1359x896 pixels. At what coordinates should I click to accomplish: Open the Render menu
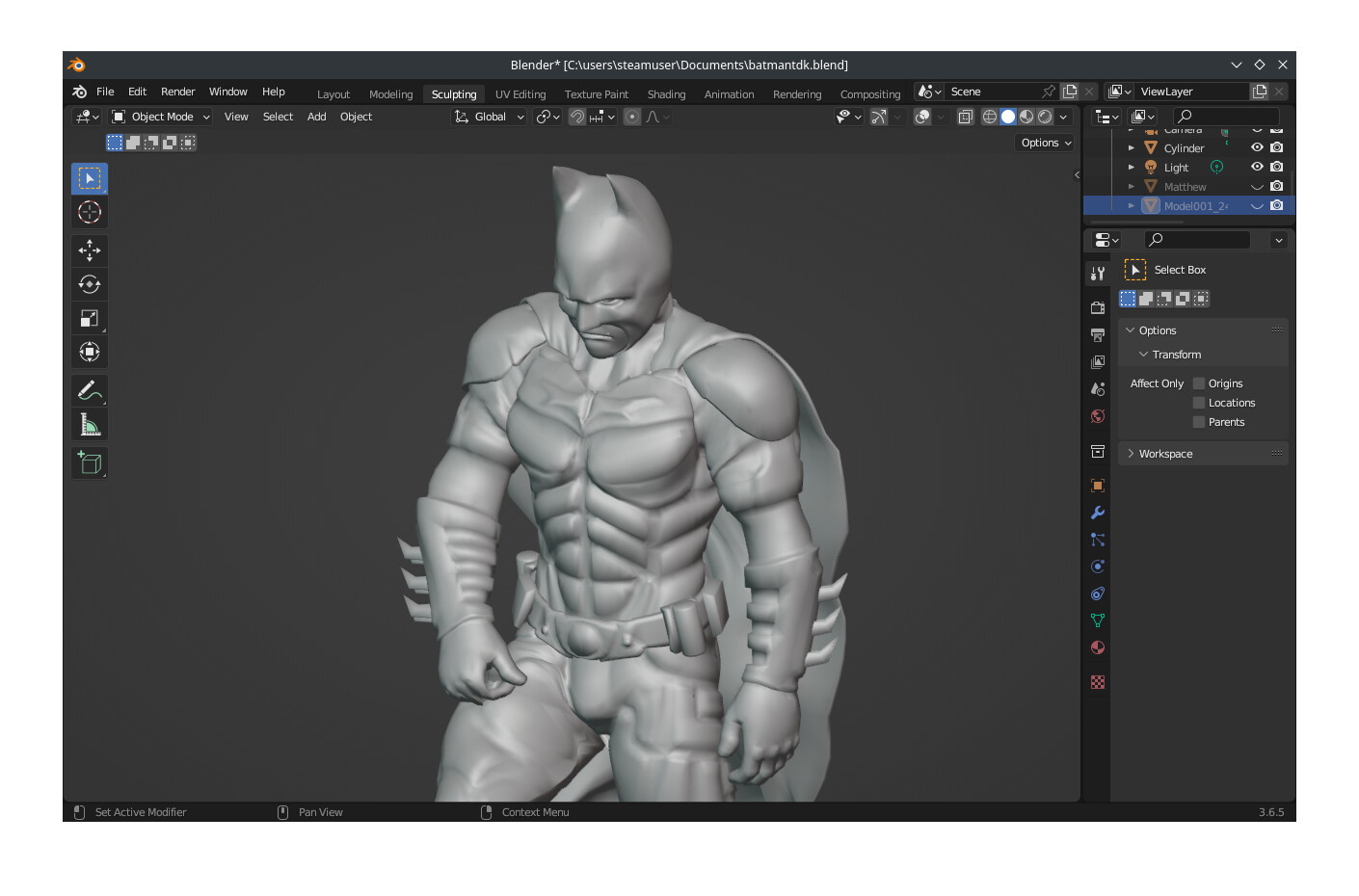[x=178, y=92]
